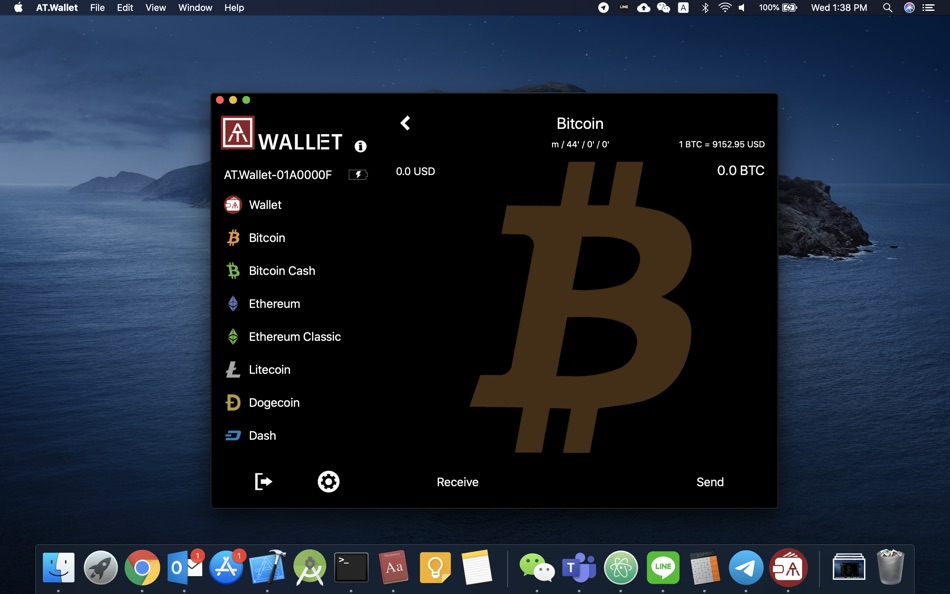
Task: Open Finder in the Dock
Action: pyautogui.click(x=59, y=568)
